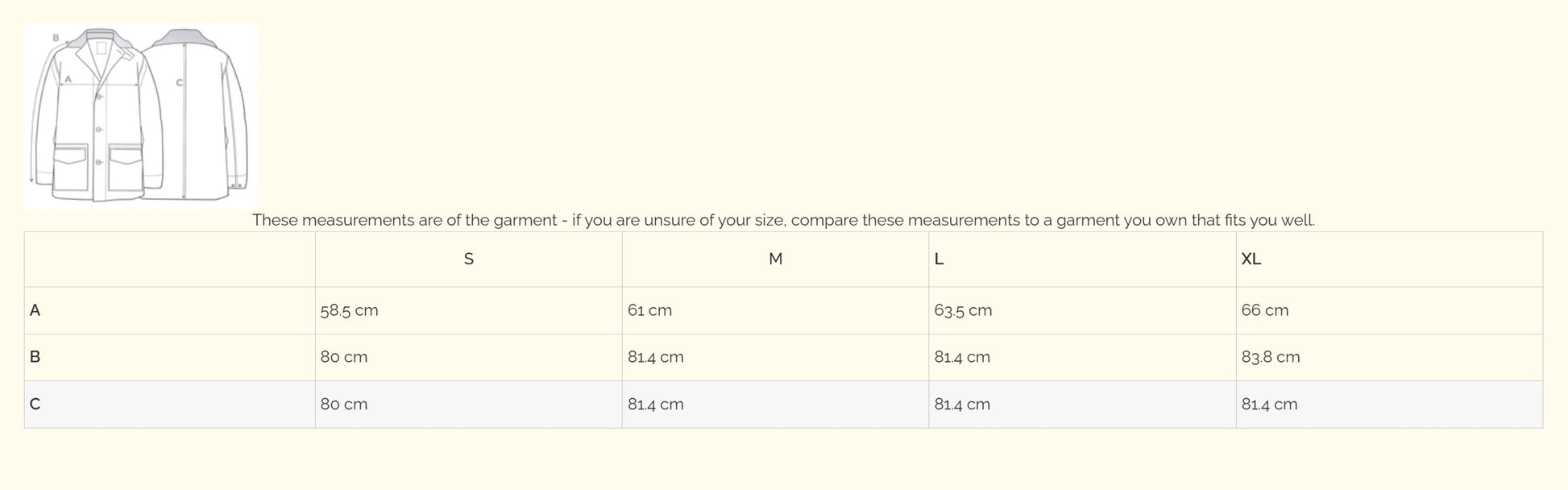The image size is (1568, 490).
Task: Click measurement B value for size L
Action: coord(962,357)
